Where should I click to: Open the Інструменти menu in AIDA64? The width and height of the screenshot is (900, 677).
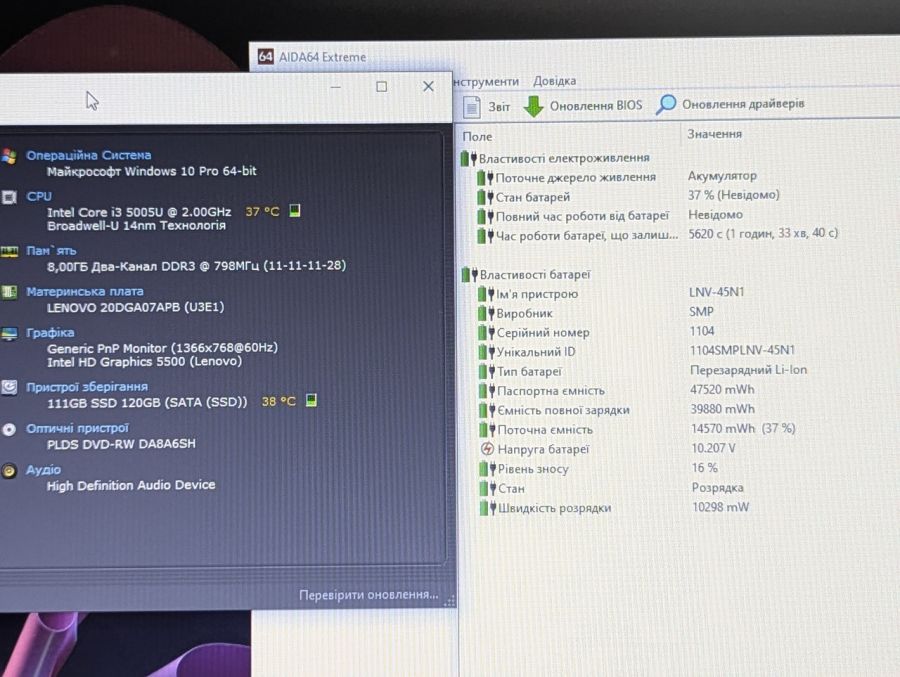pyautogui.click(x=486, y=82)
